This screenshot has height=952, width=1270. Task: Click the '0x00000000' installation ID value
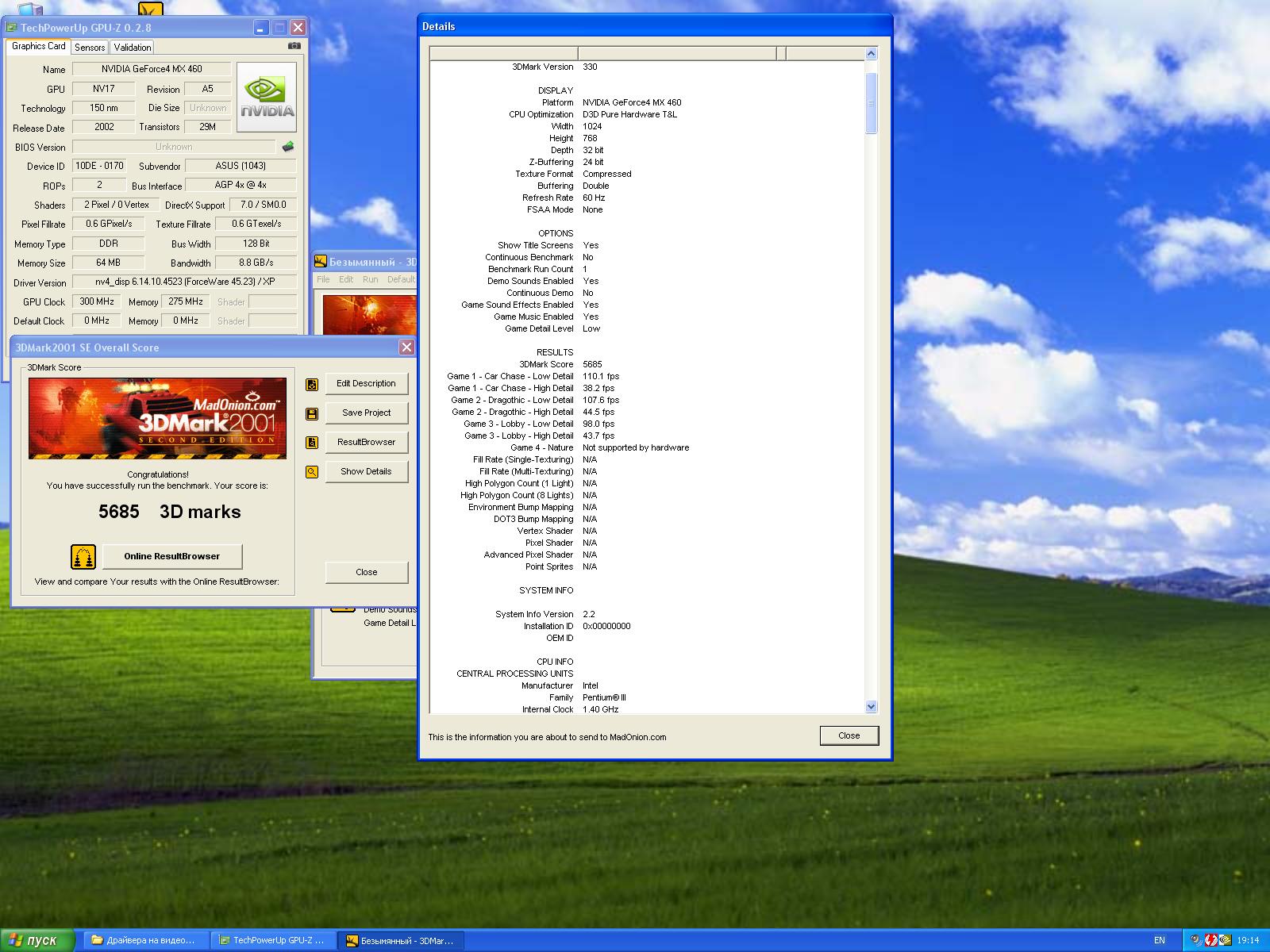point(606,626)
